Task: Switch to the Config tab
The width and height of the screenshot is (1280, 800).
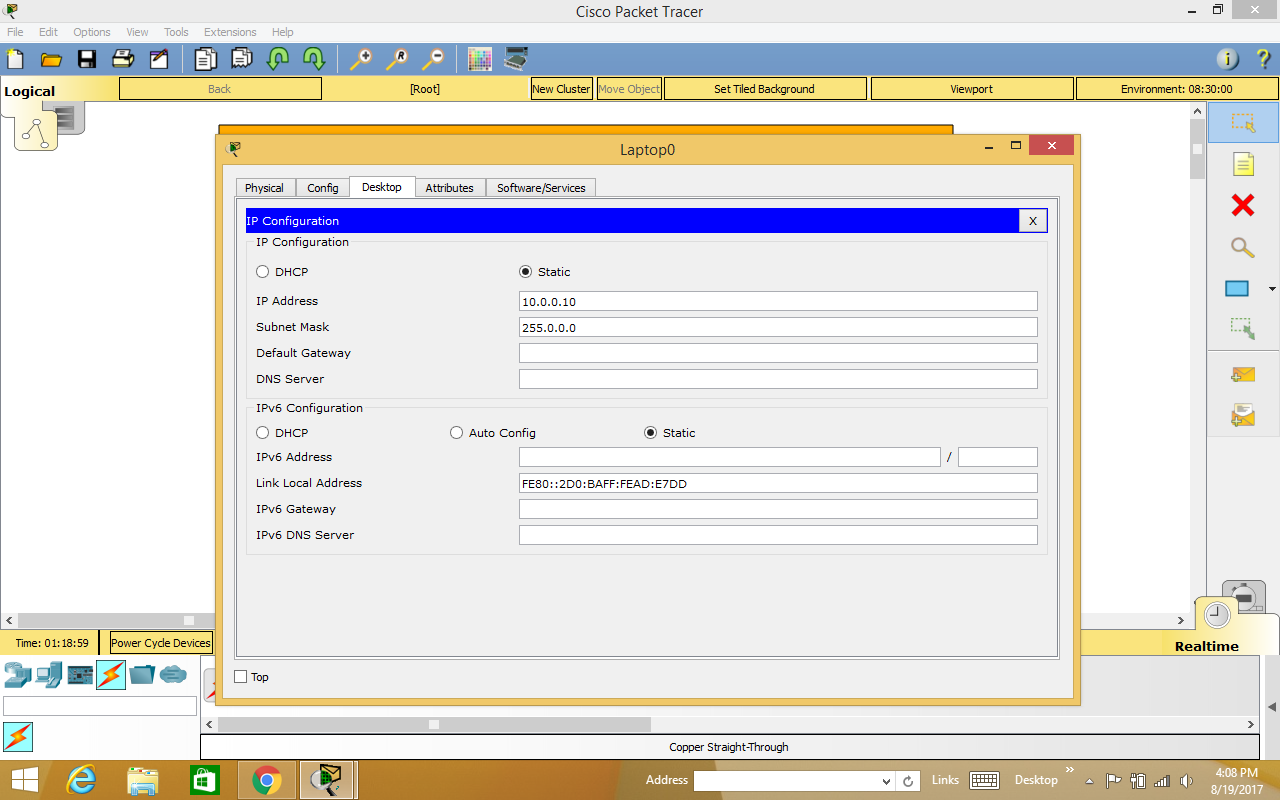Action: pyautogui.click(x=322, y=187)
